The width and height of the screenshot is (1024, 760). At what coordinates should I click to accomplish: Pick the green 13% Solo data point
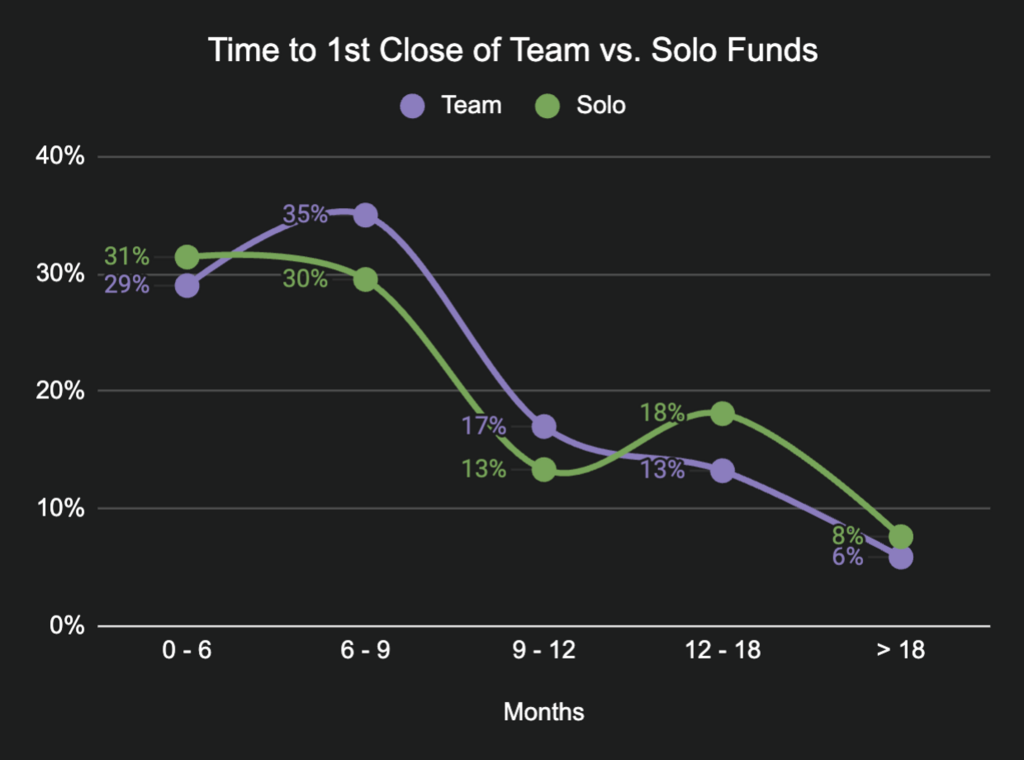click(544, 469)
